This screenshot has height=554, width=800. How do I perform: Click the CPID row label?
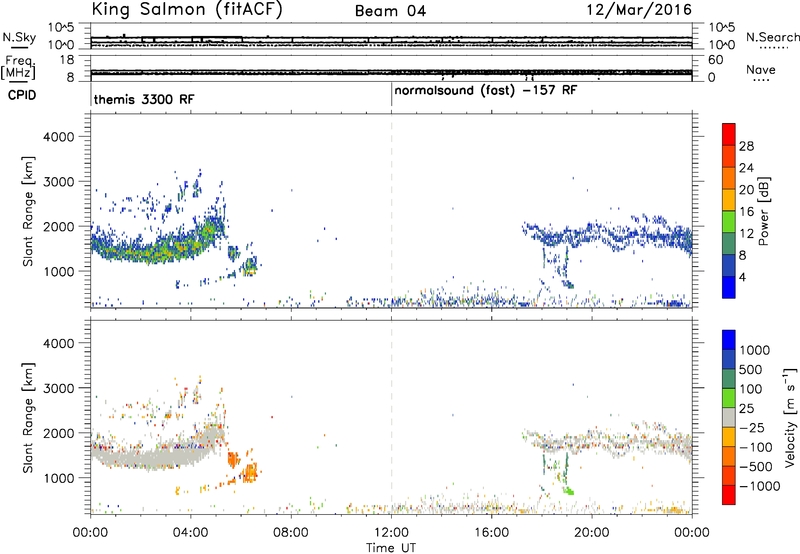tap(22, 95)
